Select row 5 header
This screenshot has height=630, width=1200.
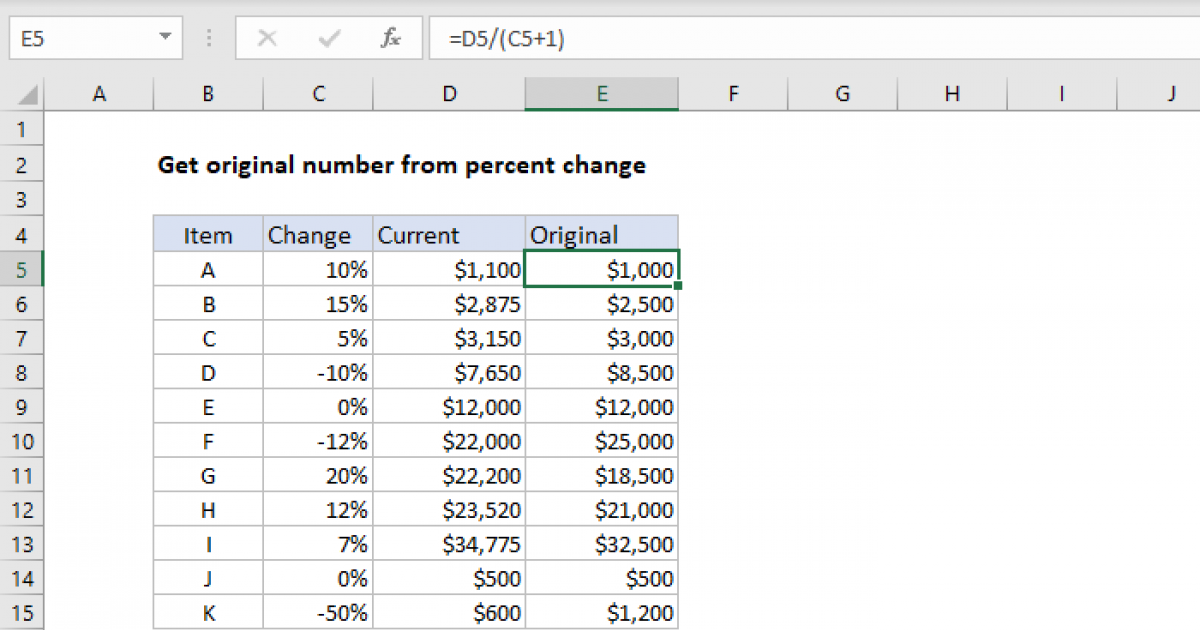(23, 270)
